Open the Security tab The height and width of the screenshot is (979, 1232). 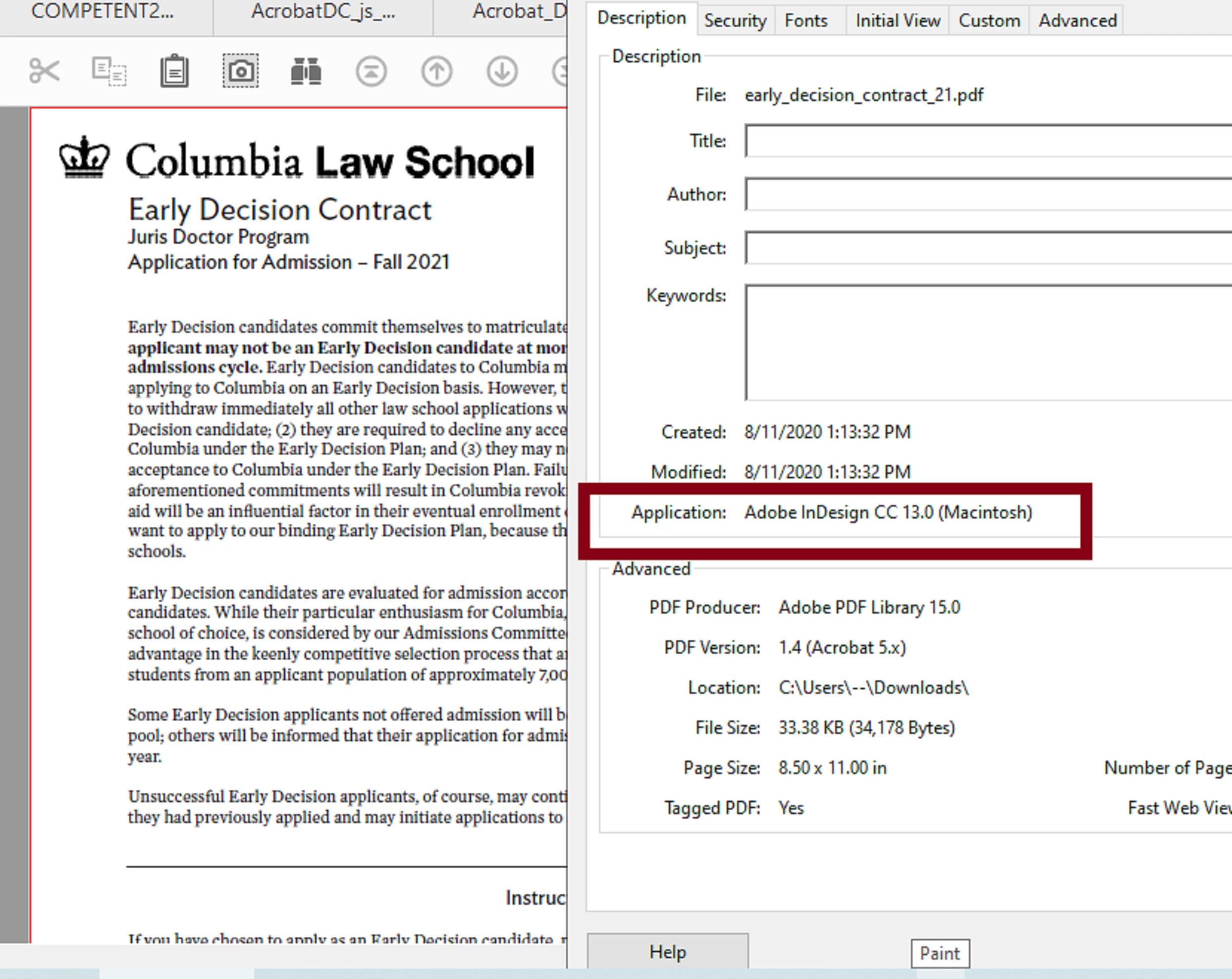tap(735, 21)
